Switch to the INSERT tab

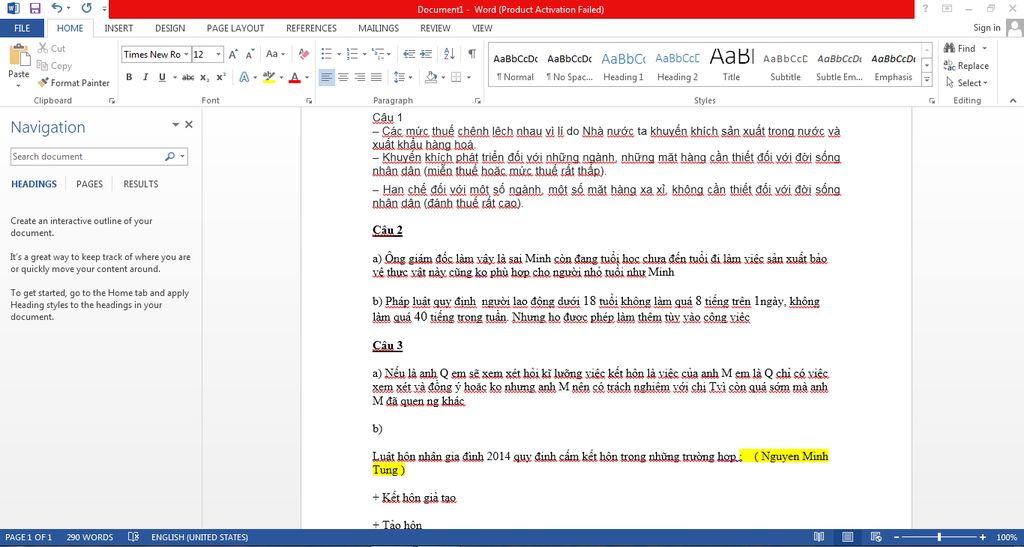pyautogui.click(x=118, y=28)
